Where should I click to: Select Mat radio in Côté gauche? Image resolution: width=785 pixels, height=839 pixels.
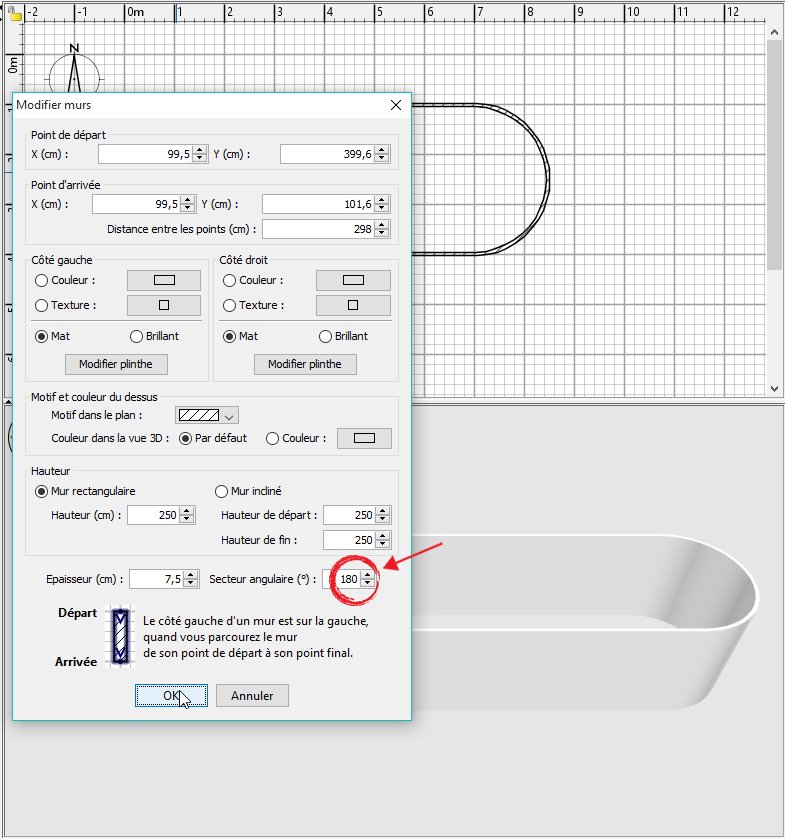41,337
